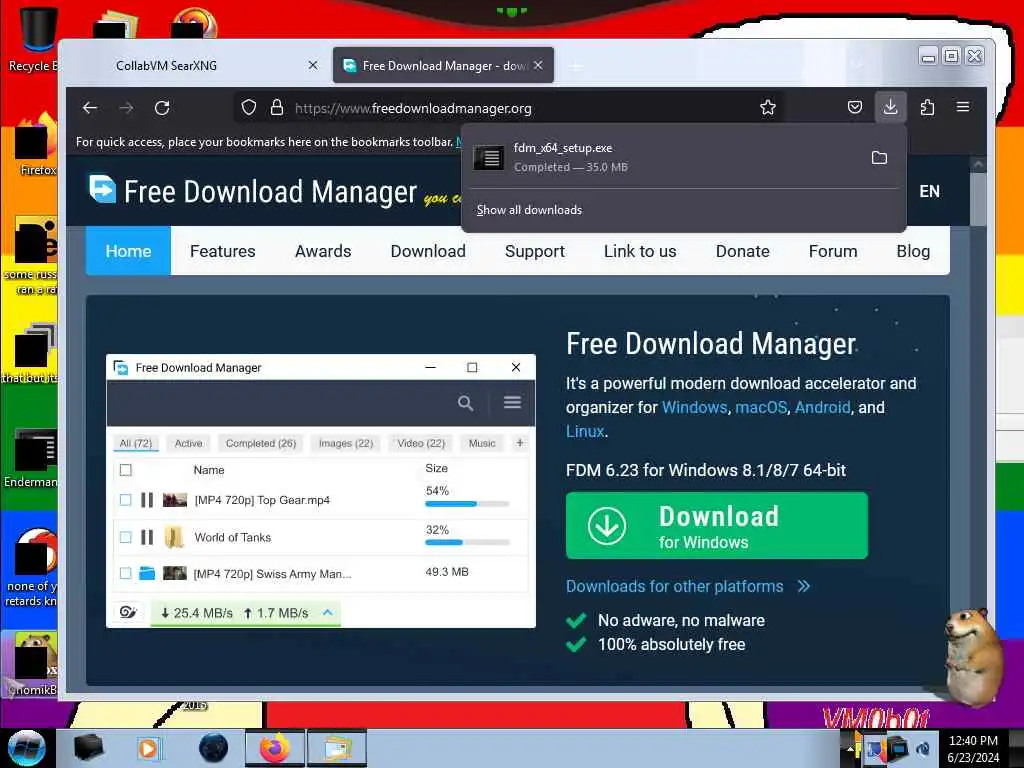Toggle the Downloads toolbar button
The width and height of the screenshot is (1024, 768).
(890, 107)
